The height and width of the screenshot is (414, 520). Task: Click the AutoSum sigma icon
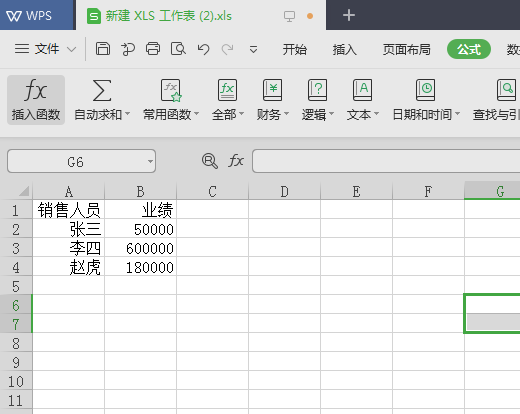(102, 90)
